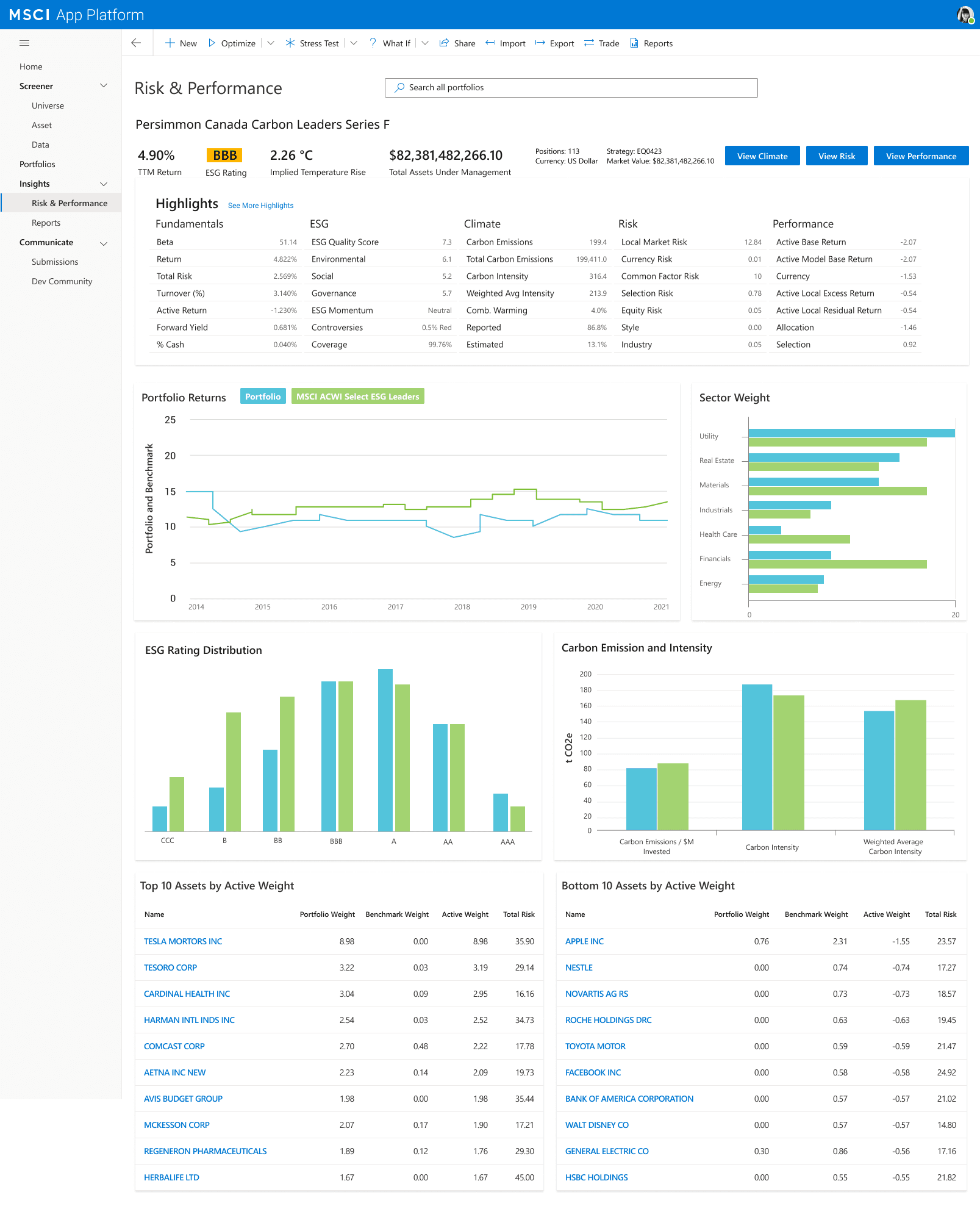Open the What If dropdown arrow
This screenshot has height=1206, width=980.
click(x=425, y=43)
